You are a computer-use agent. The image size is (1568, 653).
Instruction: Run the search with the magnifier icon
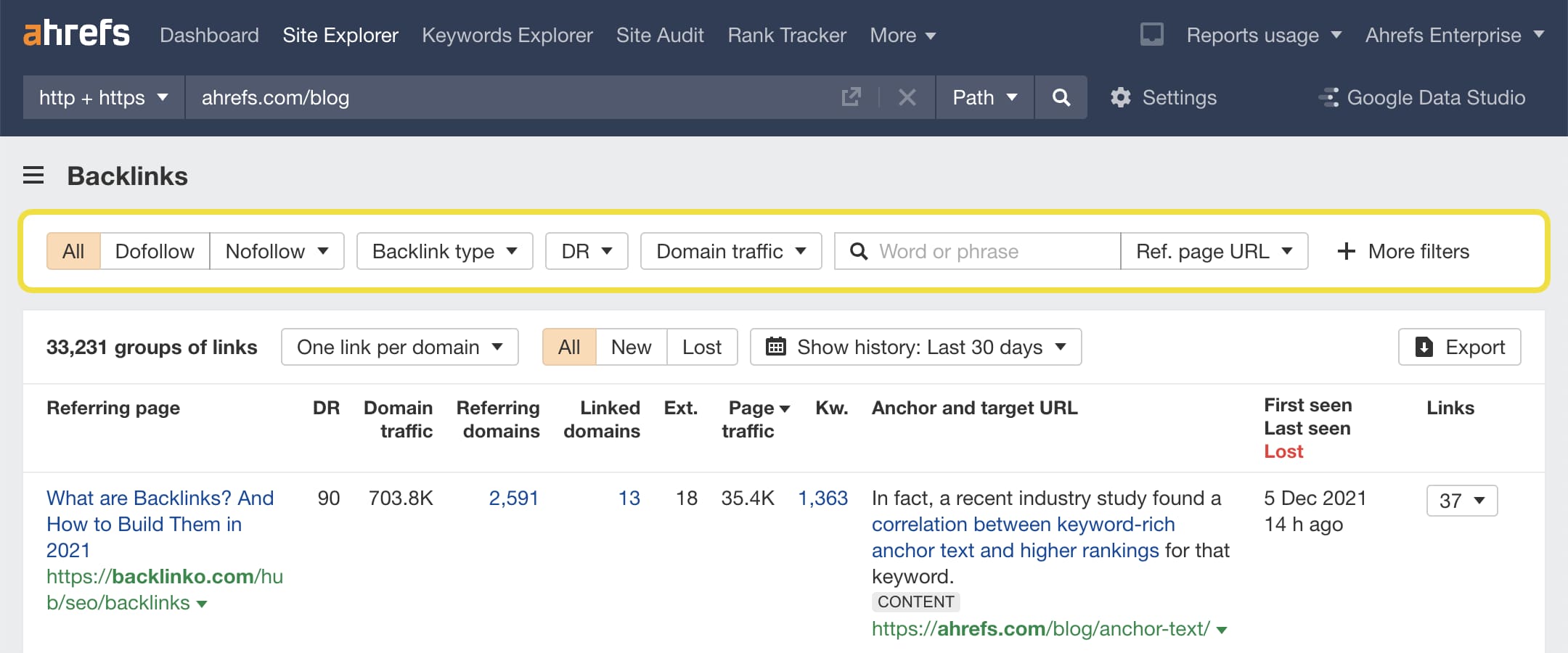(x=1061, y=97)
